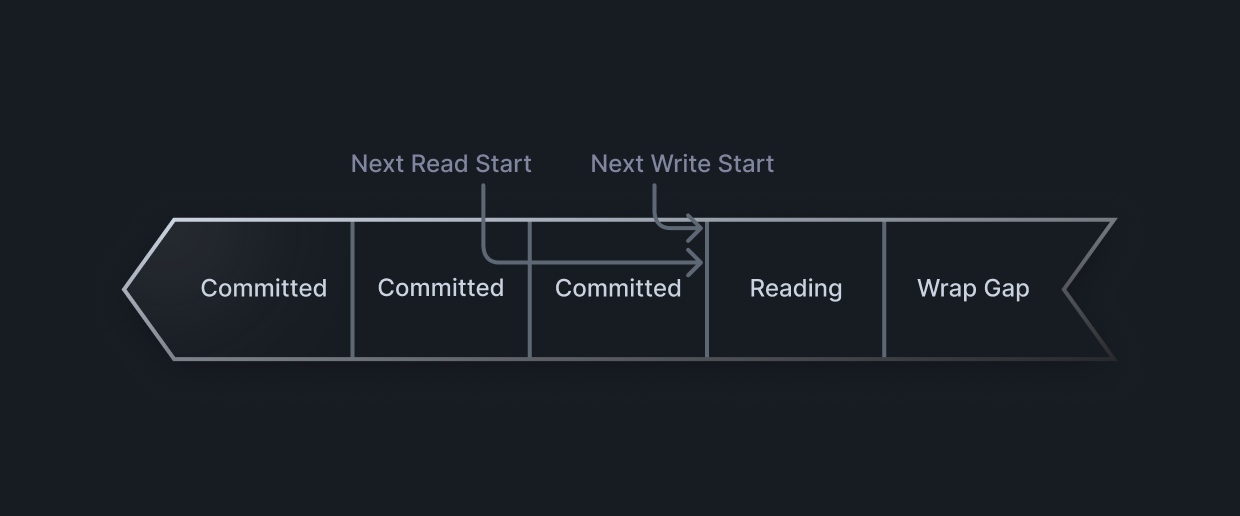Screen dimensions: 1240x516
Task: Click the Next Write Start arrowhead
Action: [697, 228]
